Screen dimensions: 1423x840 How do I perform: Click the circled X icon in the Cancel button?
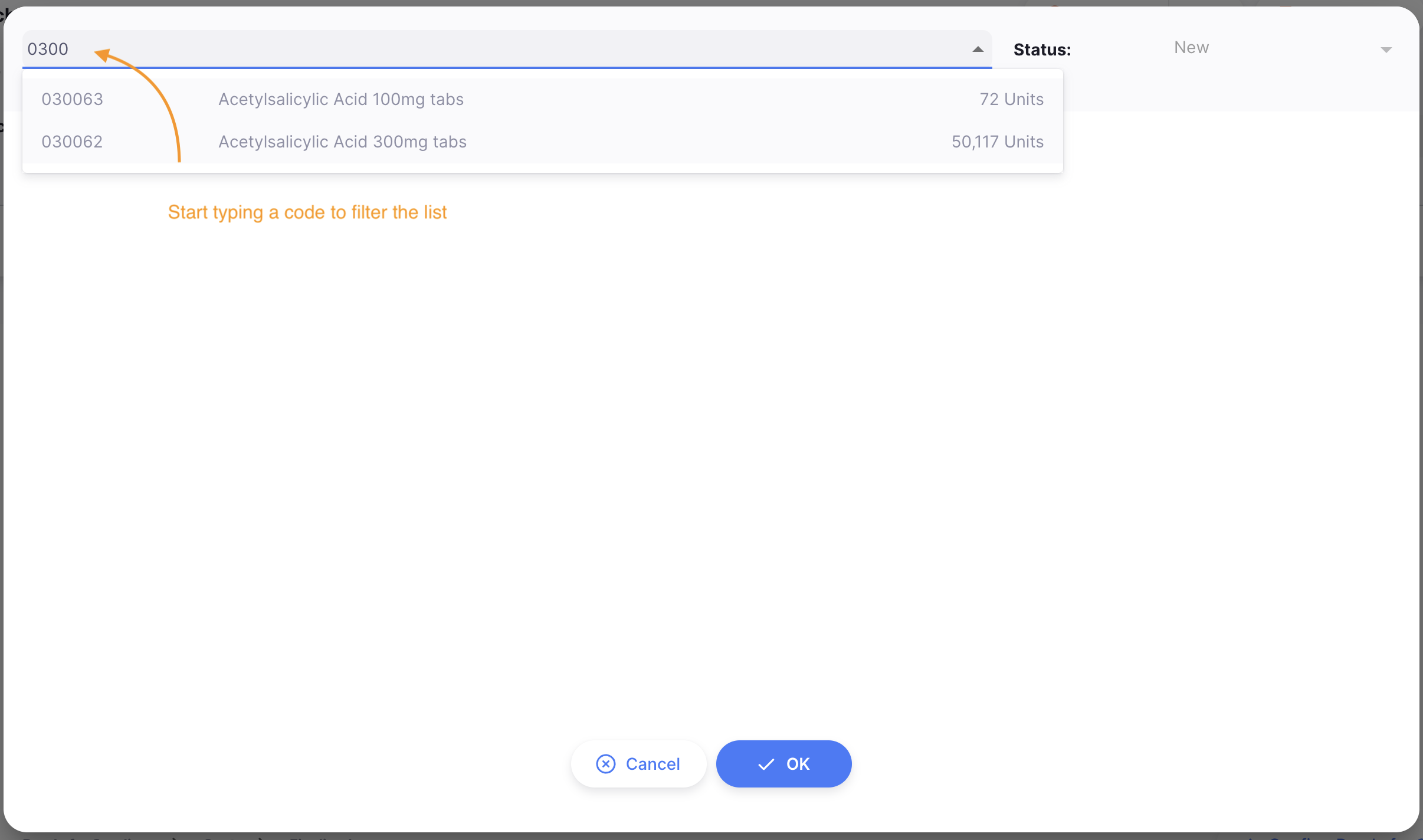tap(606, 763)
